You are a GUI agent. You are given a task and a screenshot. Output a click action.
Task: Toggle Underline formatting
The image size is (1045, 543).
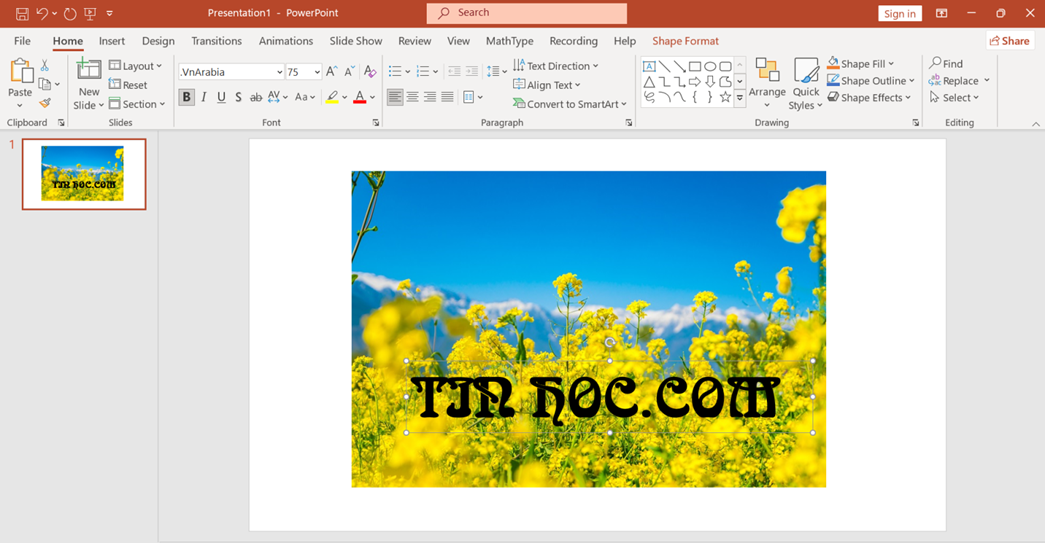pyautogui.click(x=221, y=97)
